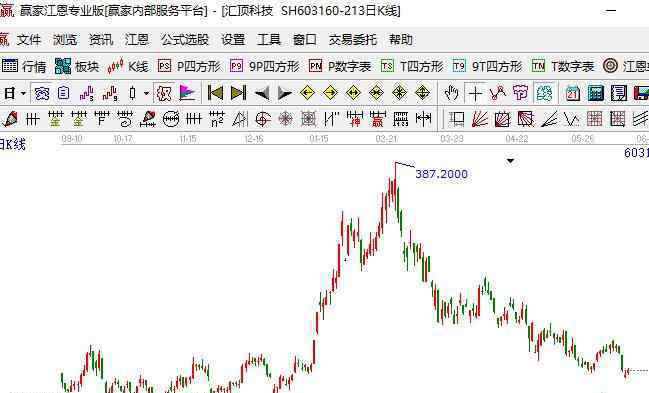Open the 江恩 menu

[x=137, y=40]
